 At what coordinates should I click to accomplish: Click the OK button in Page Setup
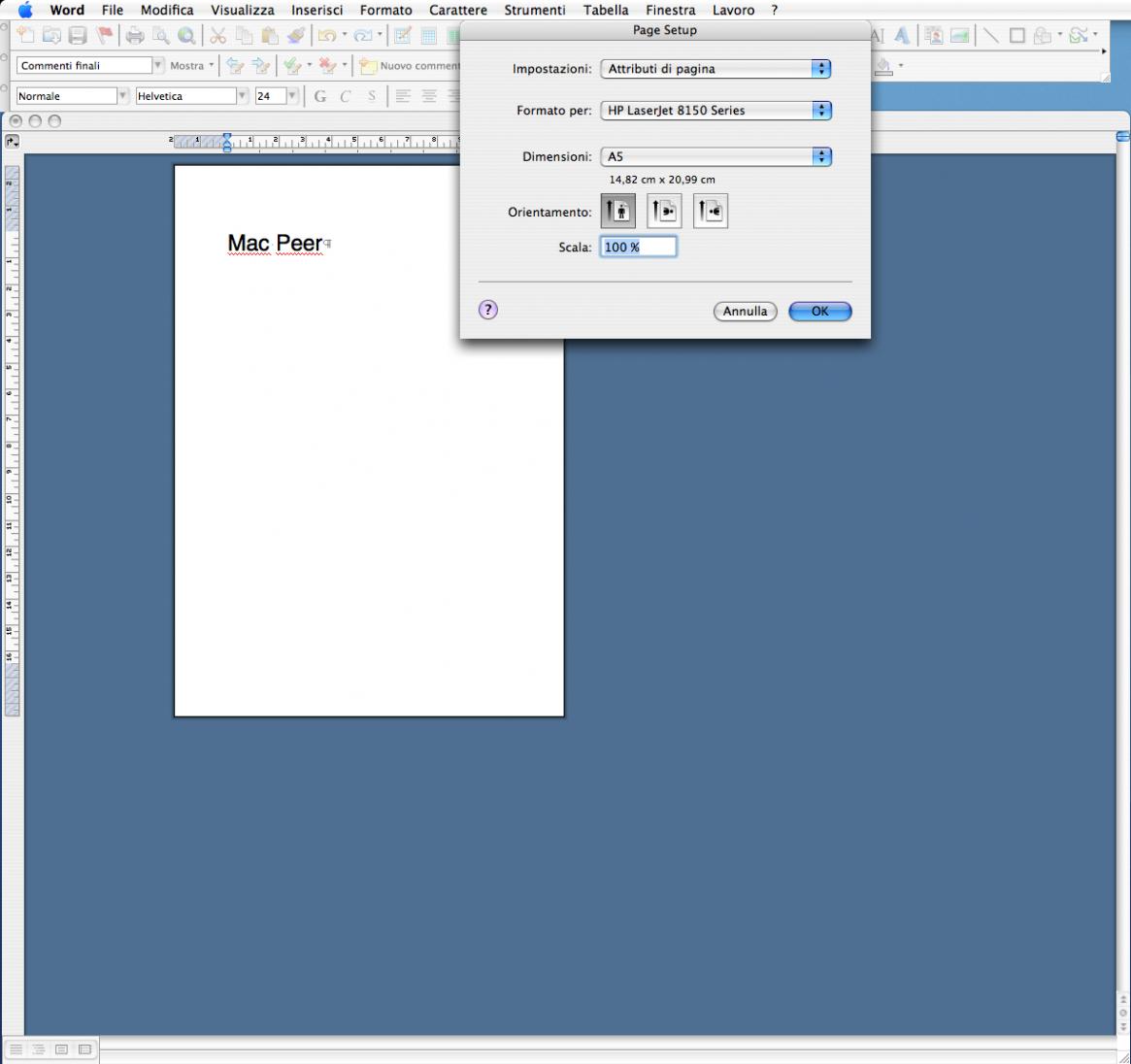(x=820, y=311)
